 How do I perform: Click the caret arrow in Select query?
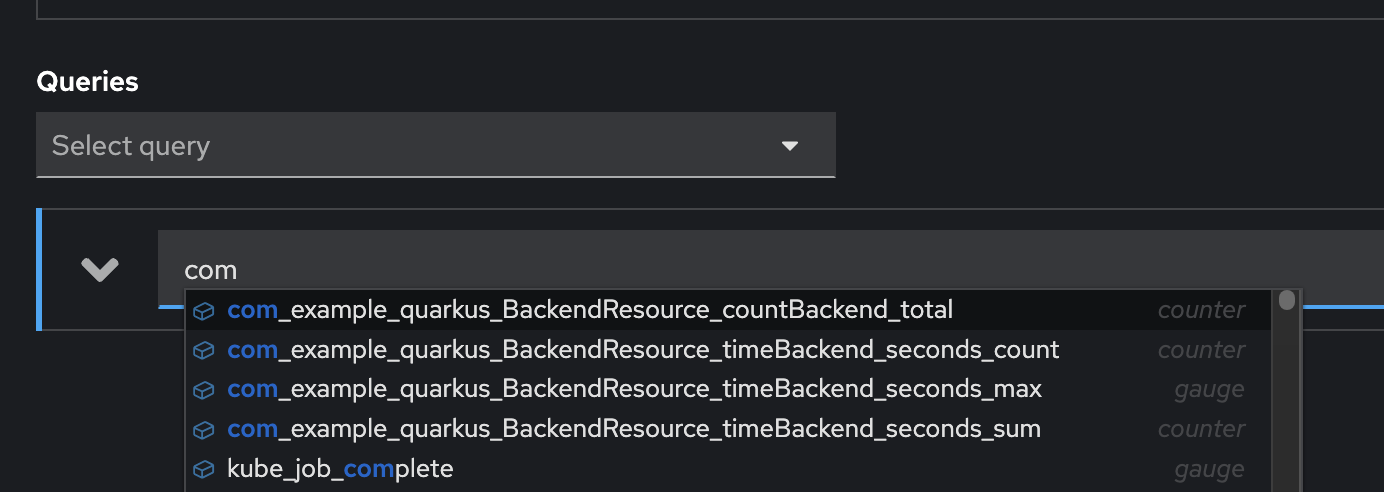[790, 146]
